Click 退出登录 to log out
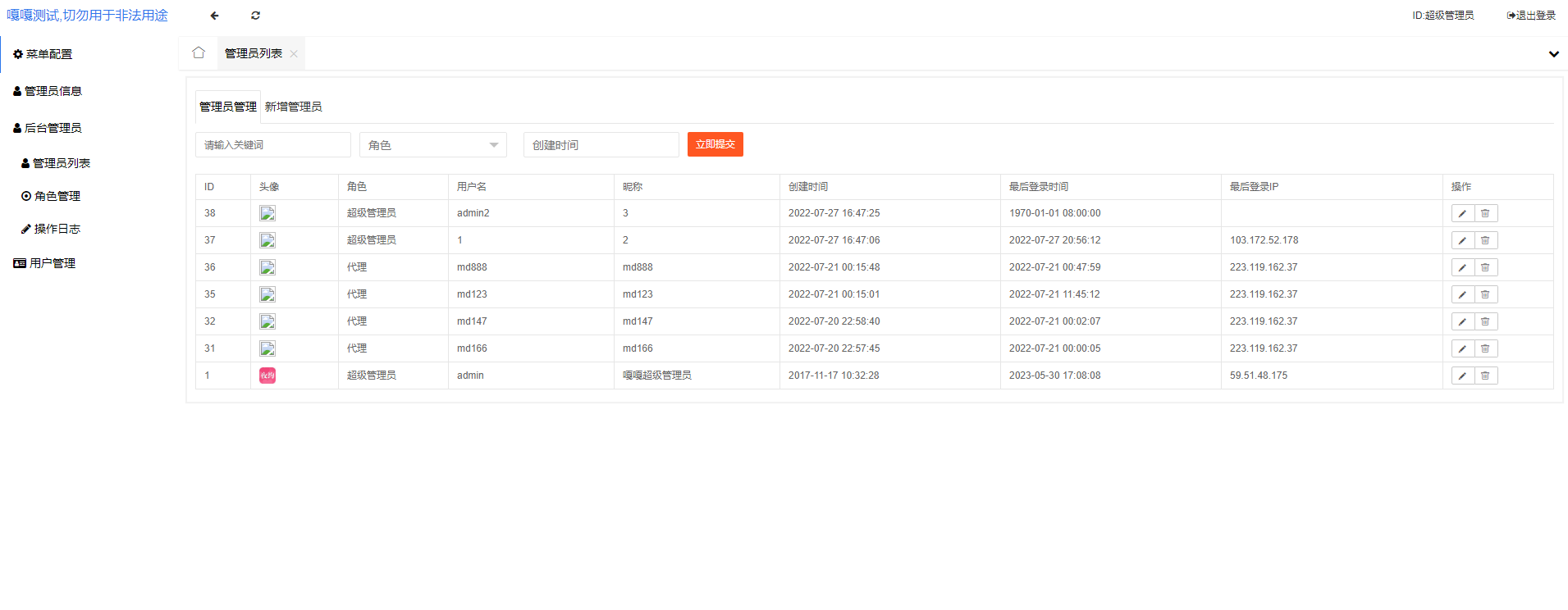The height and width of the screenshot is (610, 1568). click(1531, 16)
